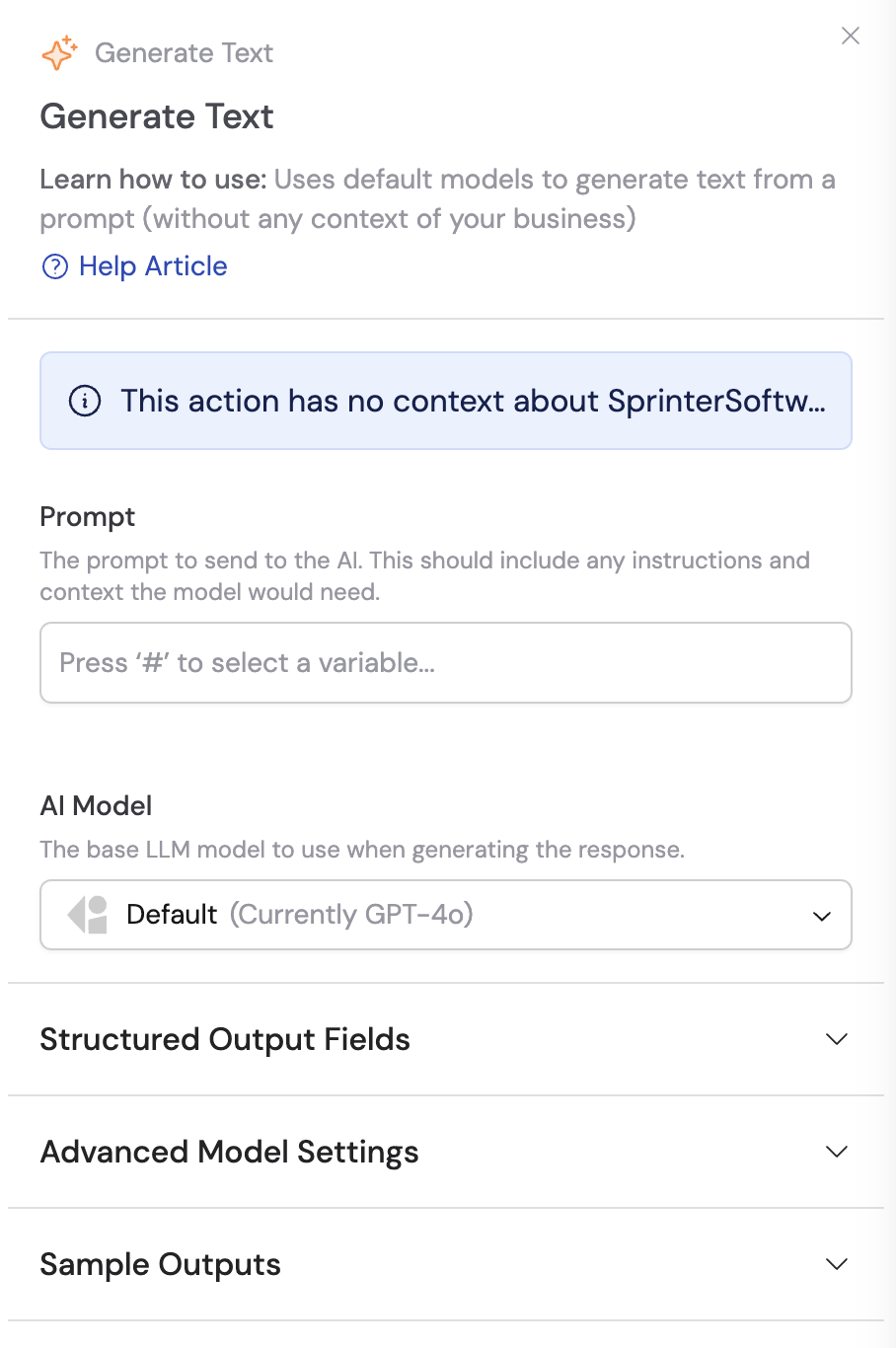Click the chevron icon on the AI Model selector

pos(821,916)
